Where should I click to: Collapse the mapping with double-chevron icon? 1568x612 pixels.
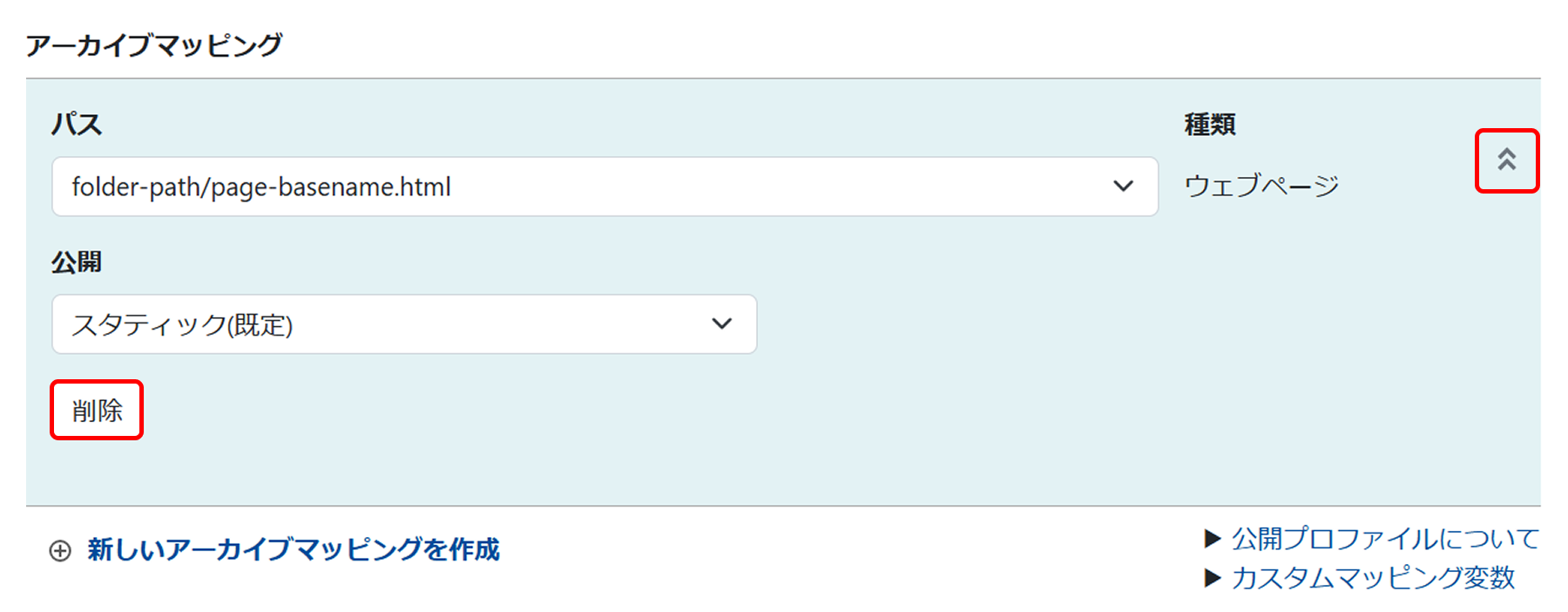[x=1506, y=160]
